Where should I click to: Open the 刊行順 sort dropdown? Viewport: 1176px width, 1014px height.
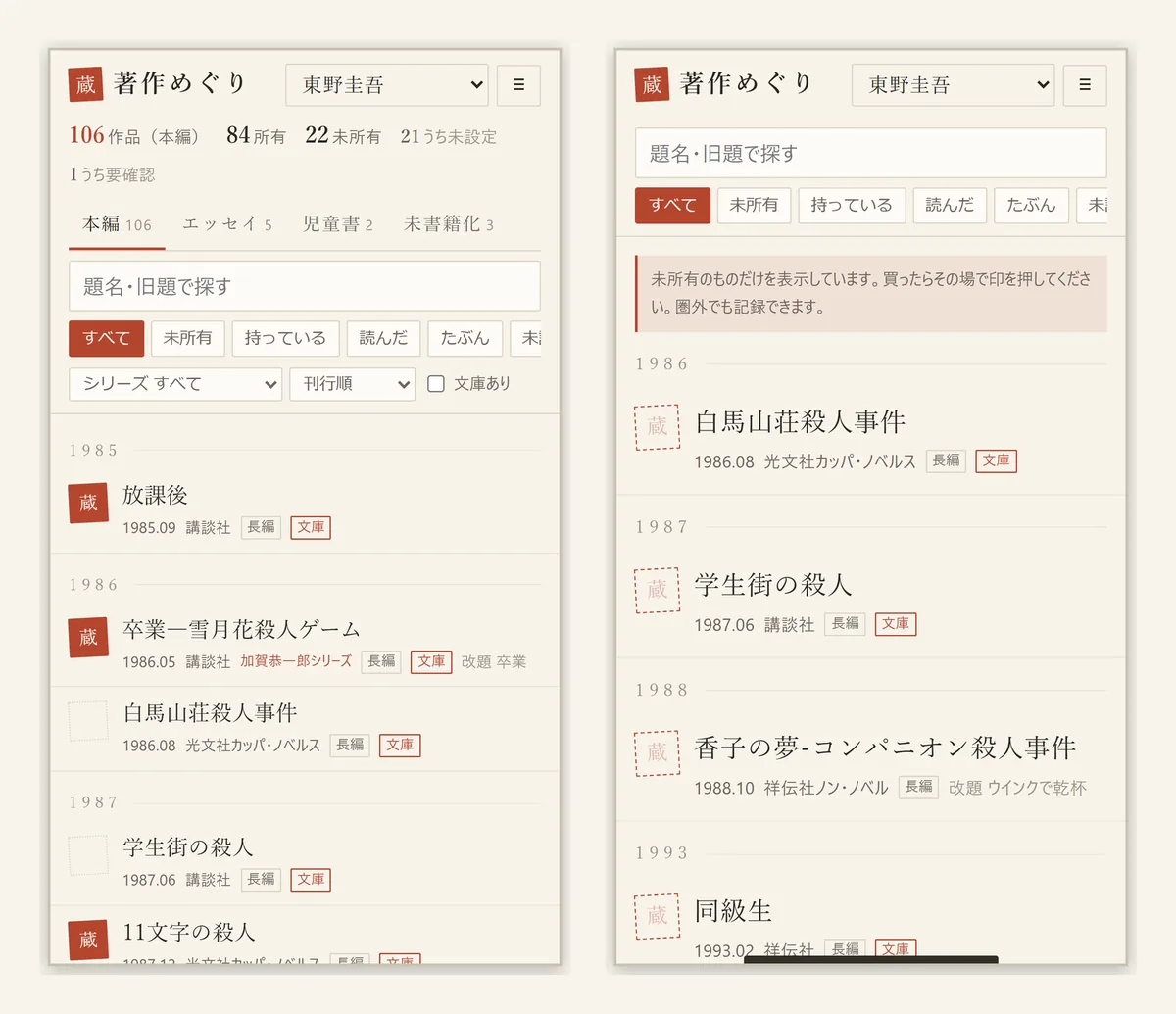pyautogui.click(x=353, y=384)
